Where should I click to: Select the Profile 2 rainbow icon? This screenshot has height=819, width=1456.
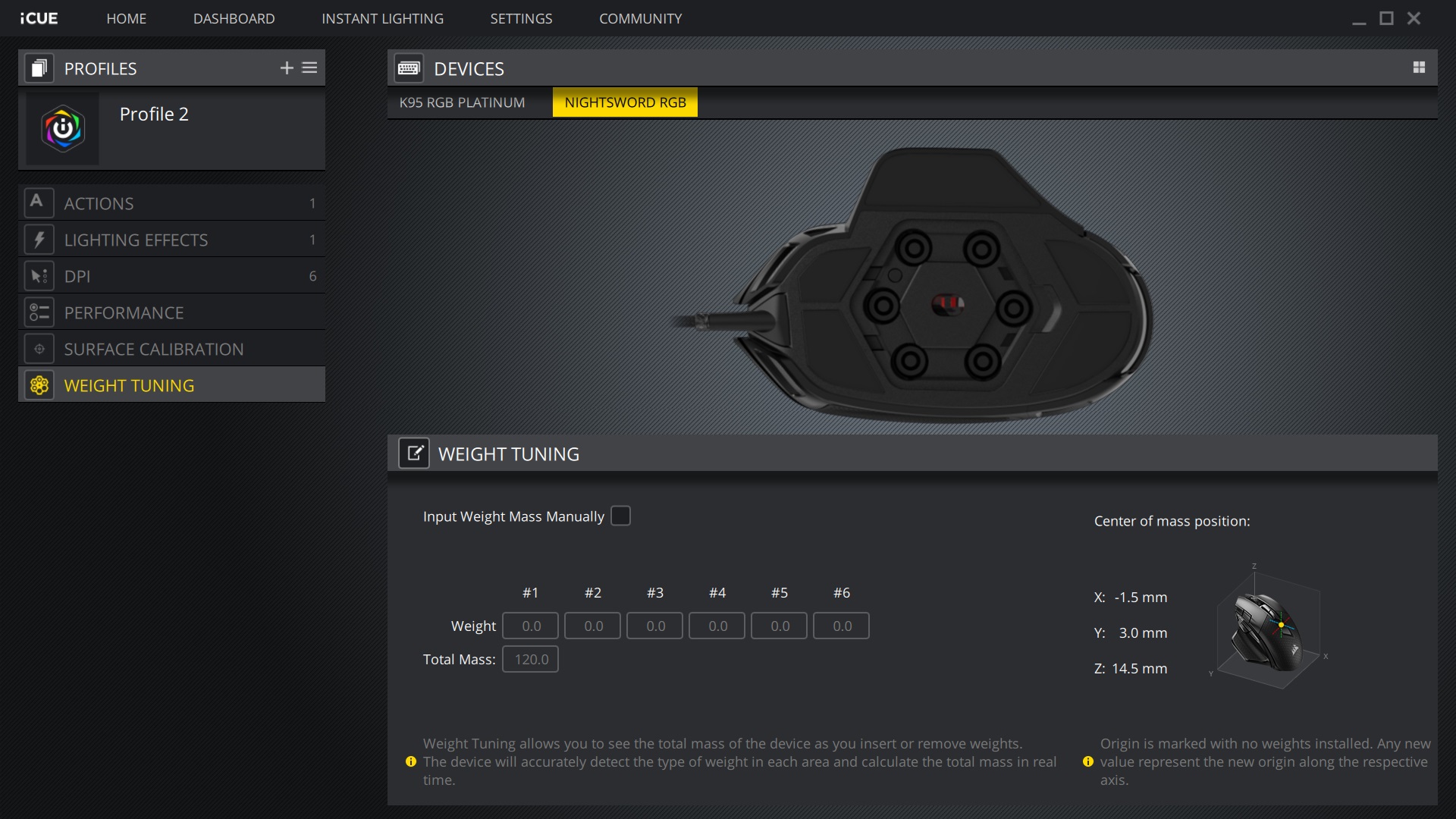click(63, 129)
